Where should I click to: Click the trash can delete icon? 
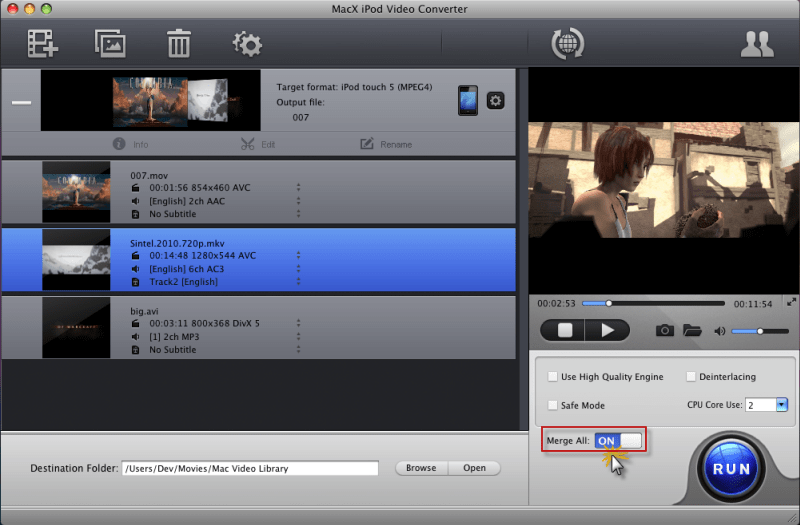click(179, 43)
